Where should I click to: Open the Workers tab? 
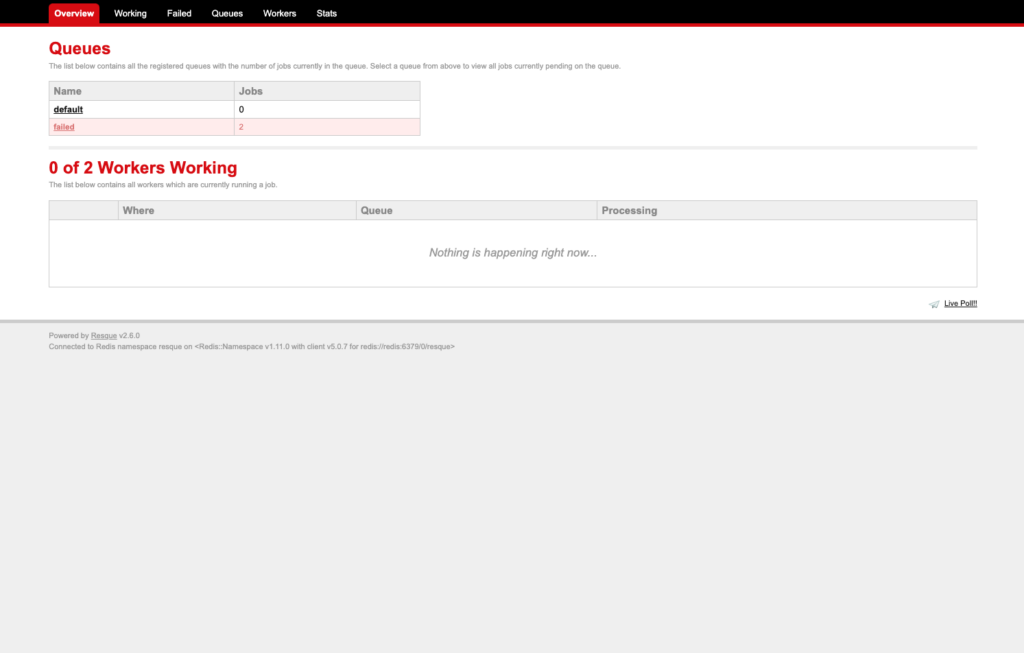[279, 14]
